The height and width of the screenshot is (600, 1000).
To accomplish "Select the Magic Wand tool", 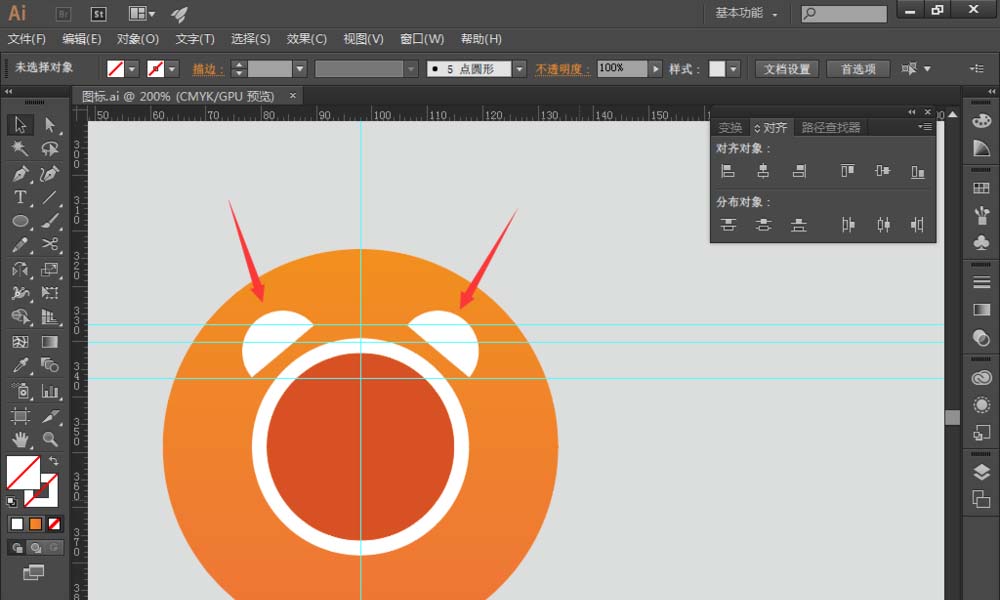I will point(20,149).
